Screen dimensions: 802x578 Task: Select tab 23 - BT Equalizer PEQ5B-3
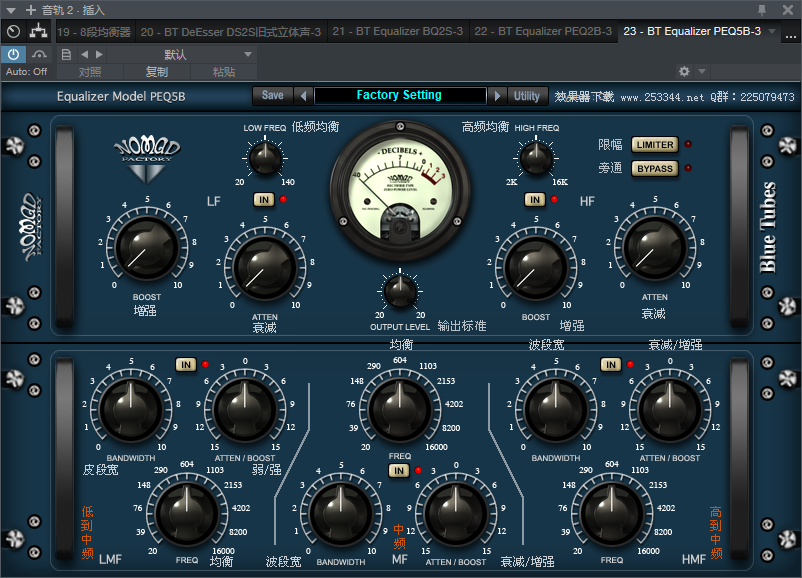click(692, 32)
